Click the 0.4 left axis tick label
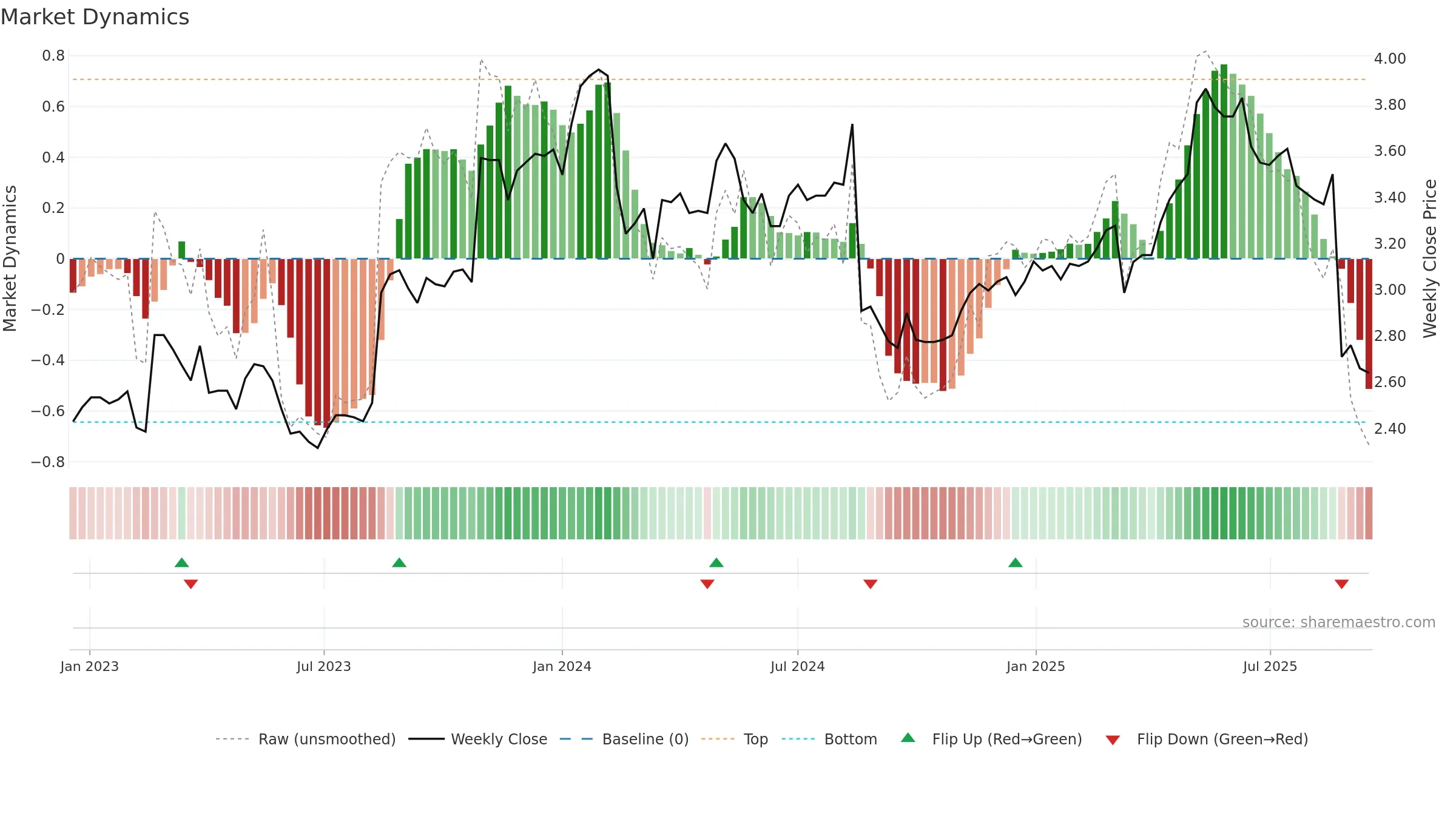1456x819 pixels. tap(53, 158)
